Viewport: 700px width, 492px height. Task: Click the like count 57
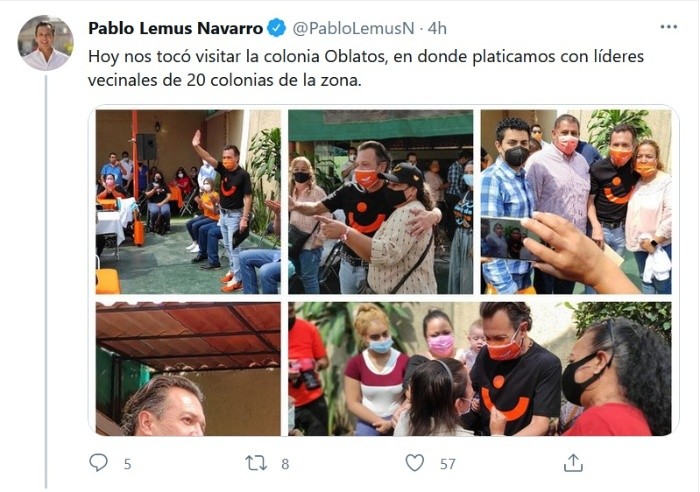pyautogui.click(x=448, y=464)
